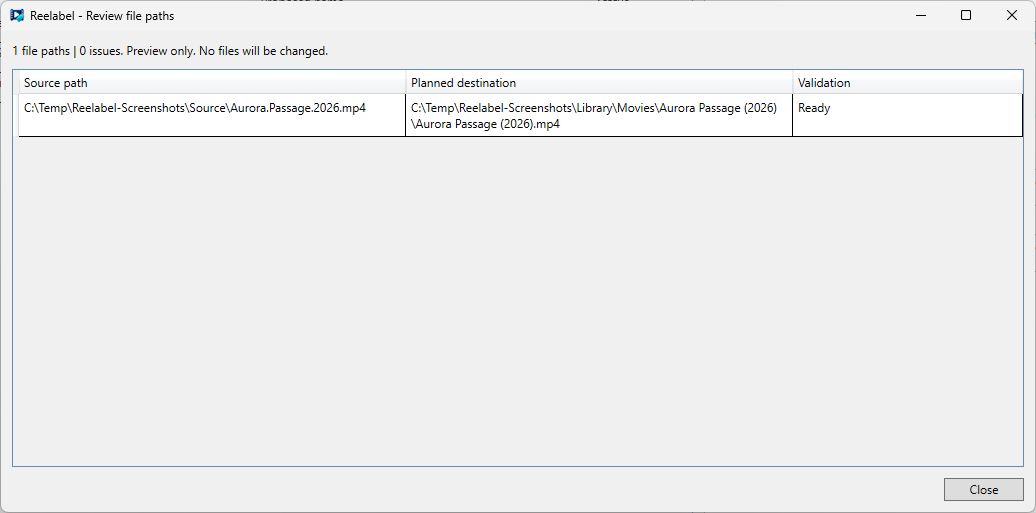This screenshot has height=513, width=1036.
Task: Click the file paths summary status text
Action: 170,51
